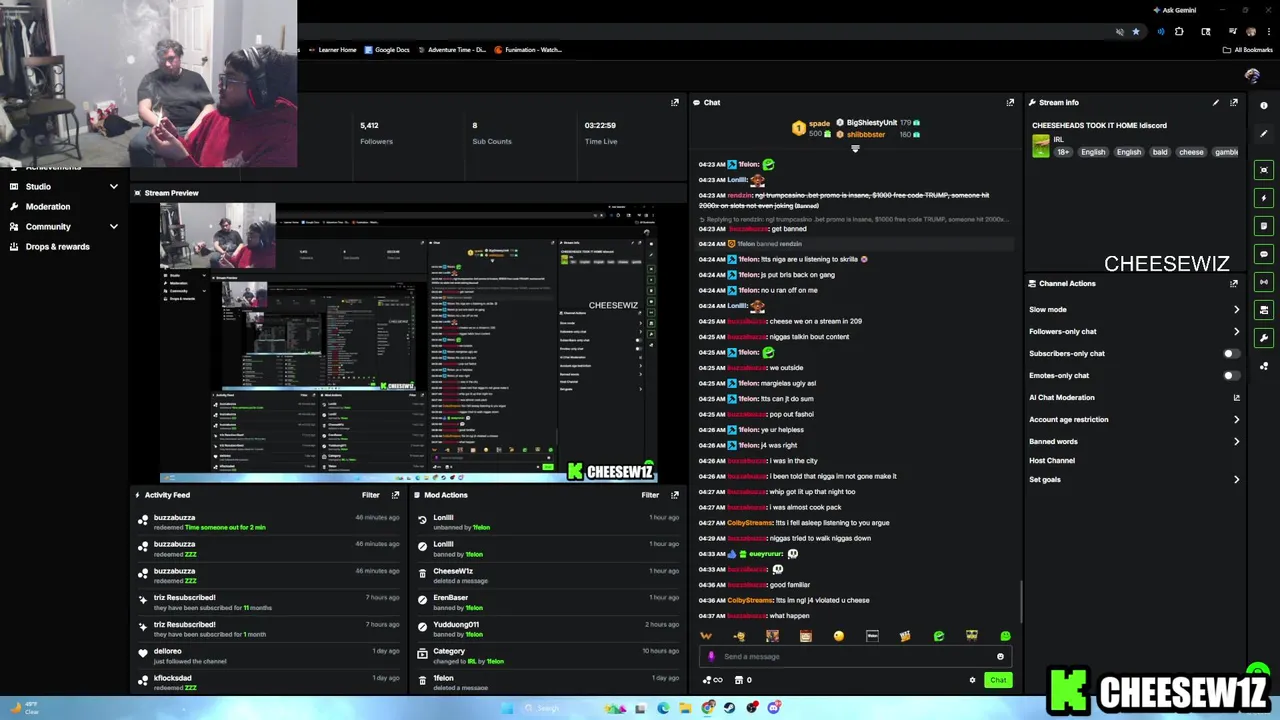Insert the SpongeBob quick emote

[x=972, y=636]
